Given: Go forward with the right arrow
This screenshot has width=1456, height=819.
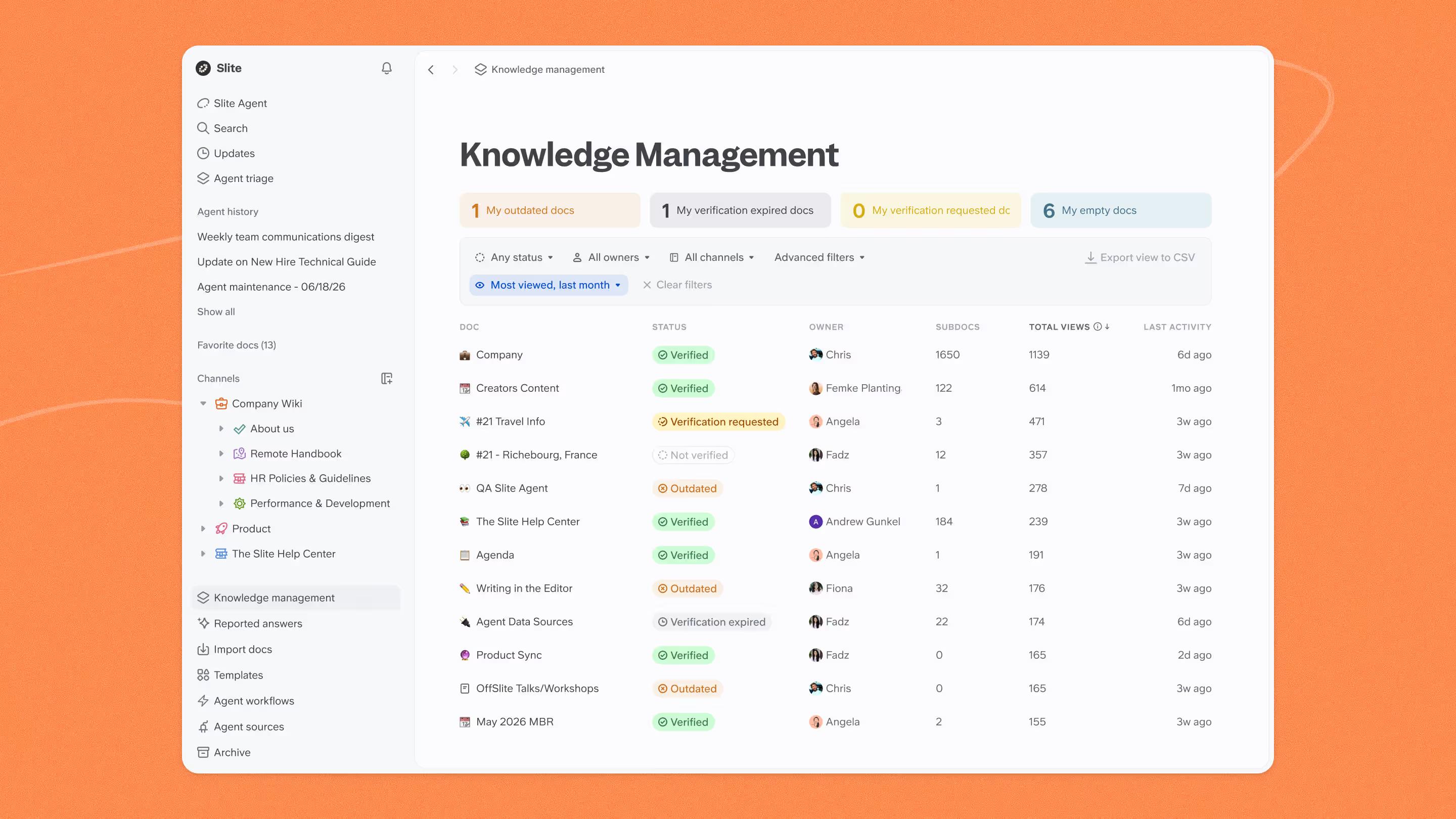Looking at the screenshot, I should (455, 70).
